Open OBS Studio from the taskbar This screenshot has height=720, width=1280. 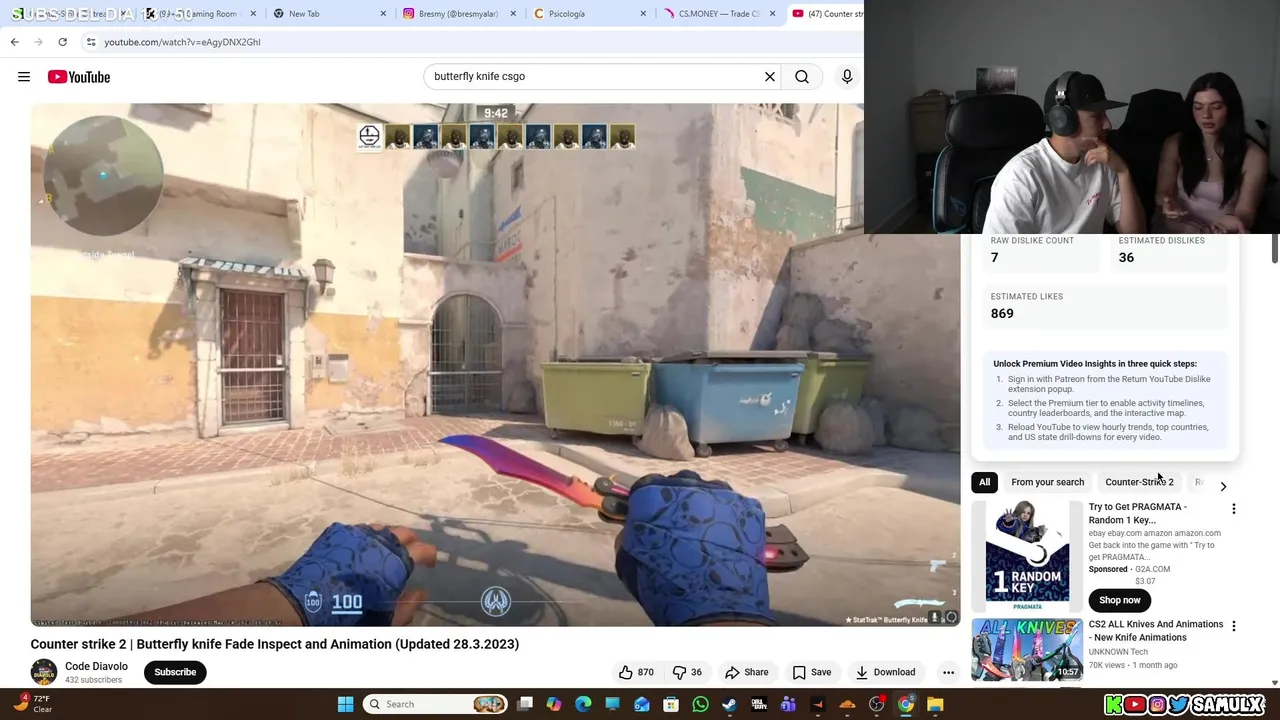876,704
